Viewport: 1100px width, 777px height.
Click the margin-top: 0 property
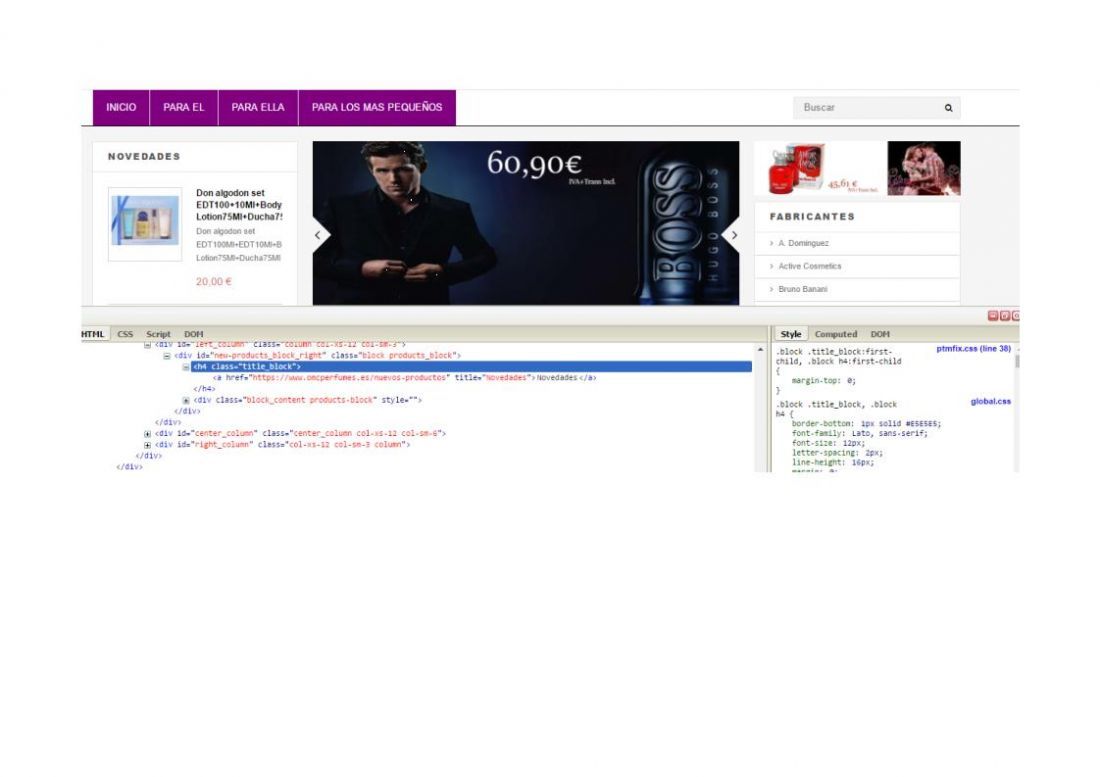(x=824, y=381)
